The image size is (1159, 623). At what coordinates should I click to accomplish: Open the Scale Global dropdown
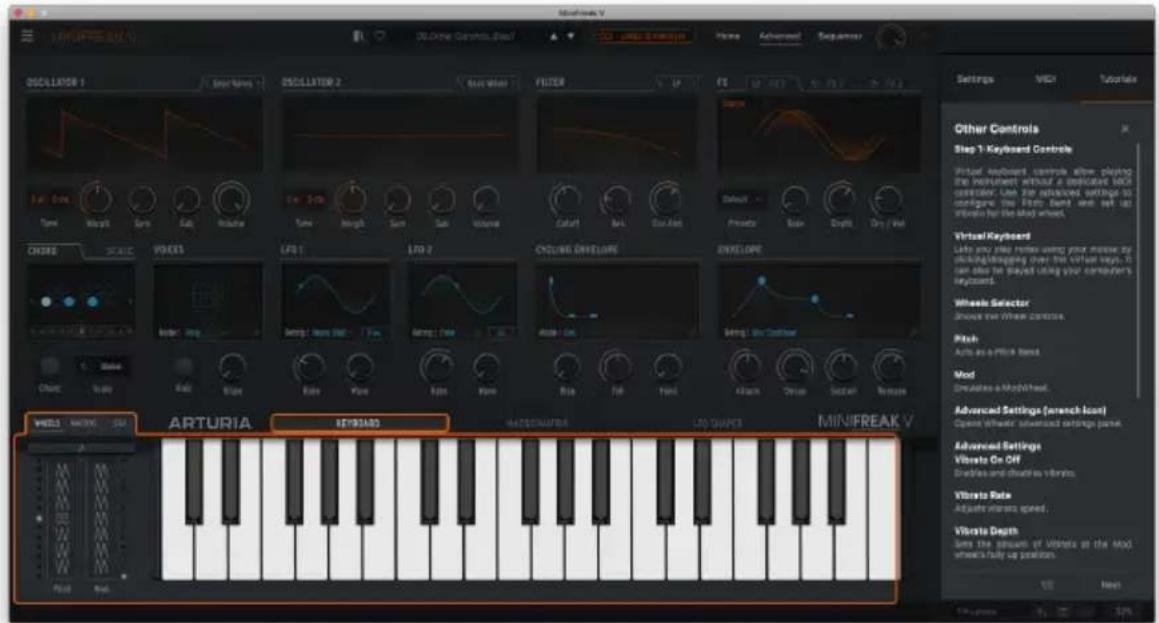pos(103,367)
